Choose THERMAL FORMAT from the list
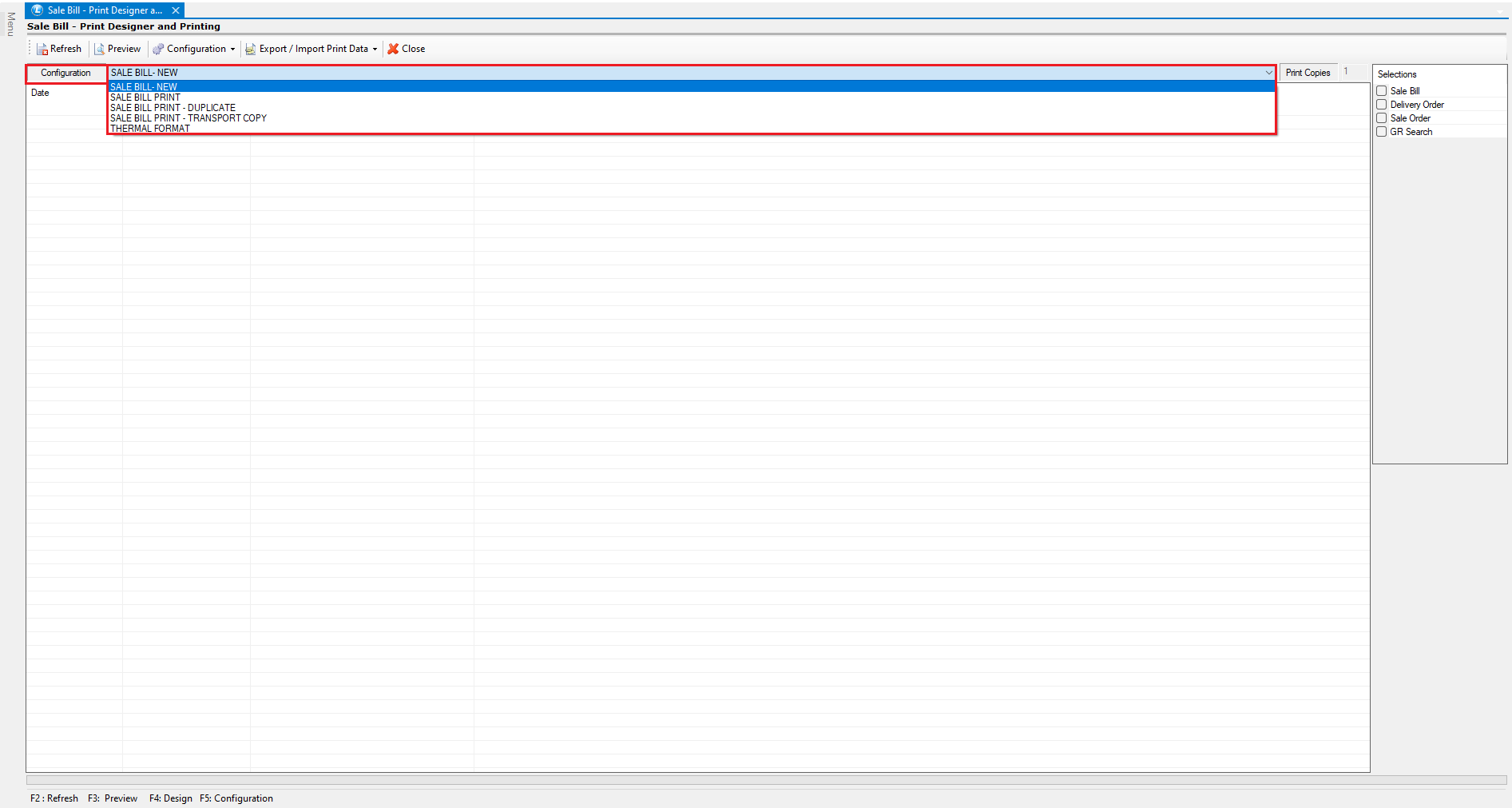The image size is (1512, 808). (150, 129)
